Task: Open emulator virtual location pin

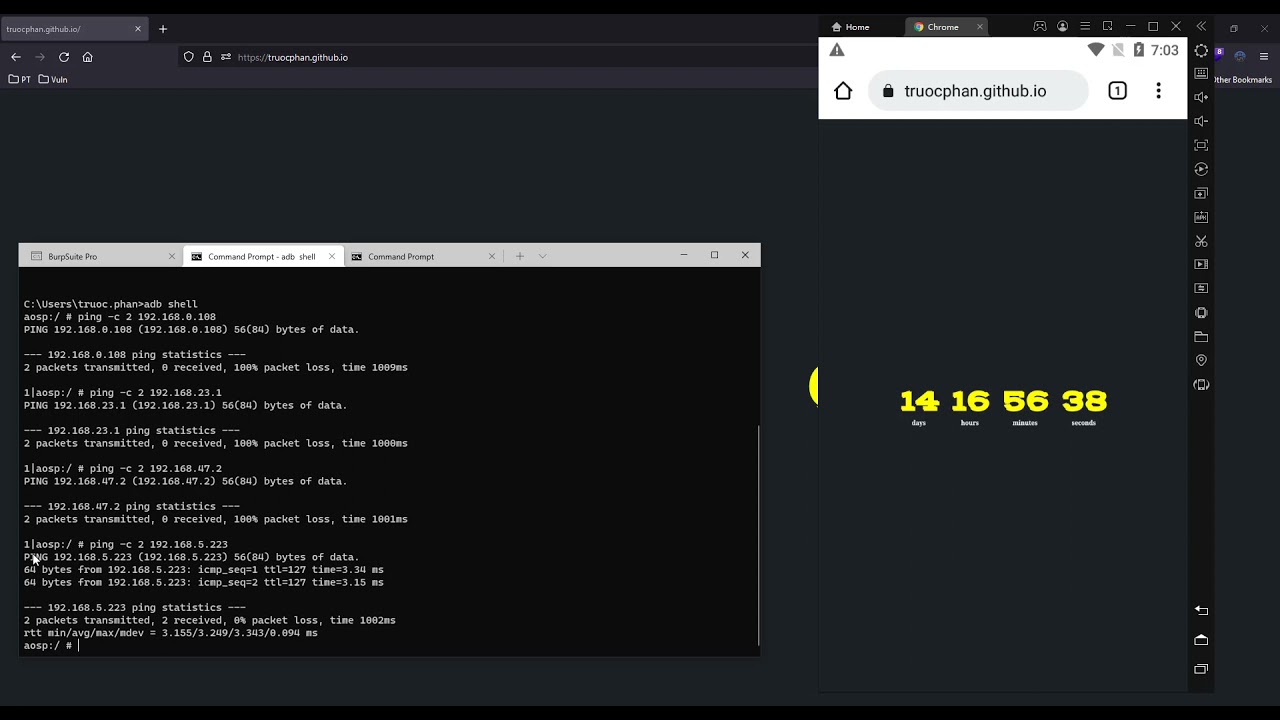Action: click(x=1201, y=360)
